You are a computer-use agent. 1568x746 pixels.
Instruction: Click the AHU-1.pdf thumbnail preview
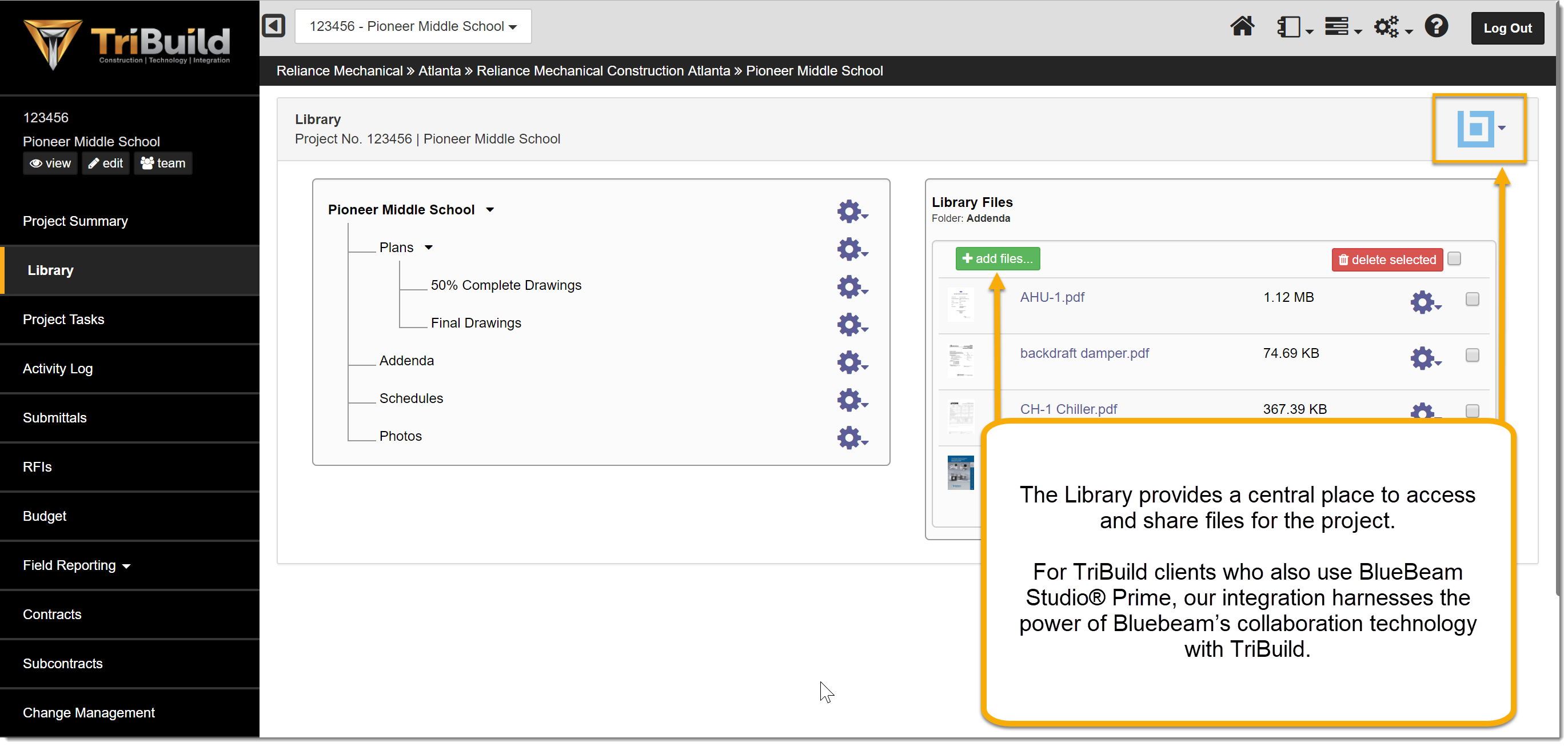pos(960,304)
